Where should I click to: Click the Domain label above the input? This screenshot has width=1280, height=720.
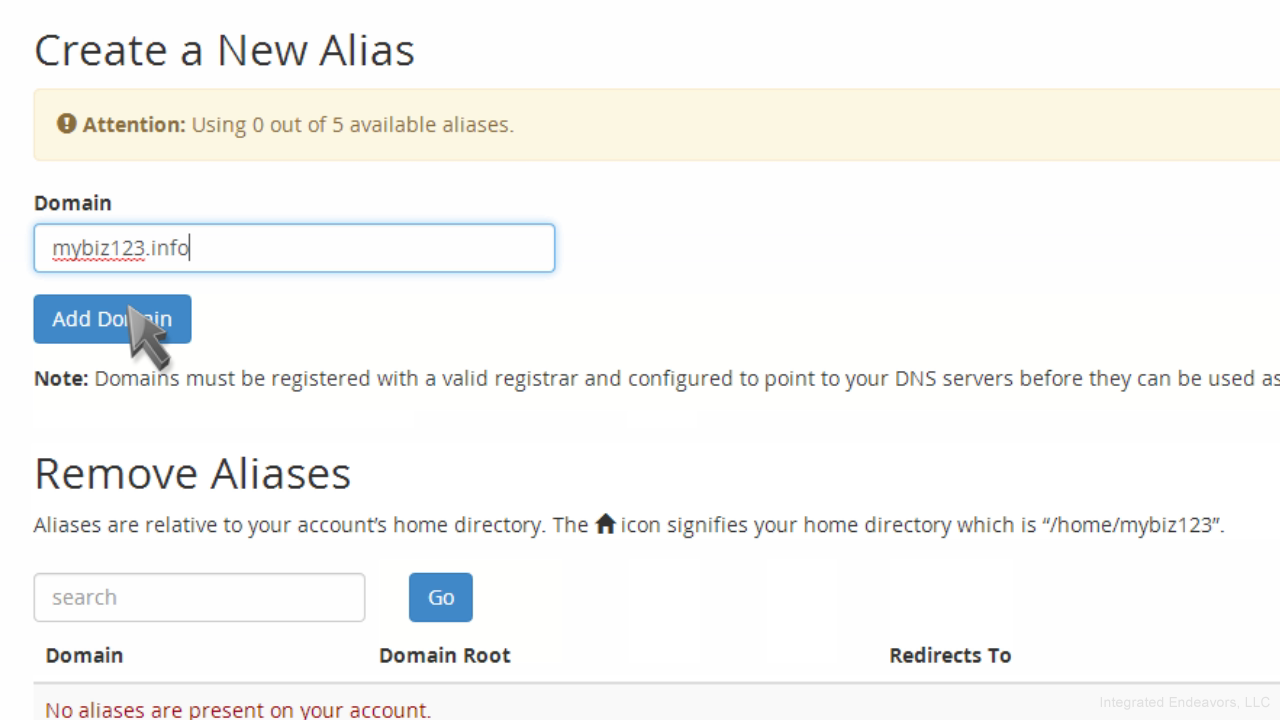73,203
